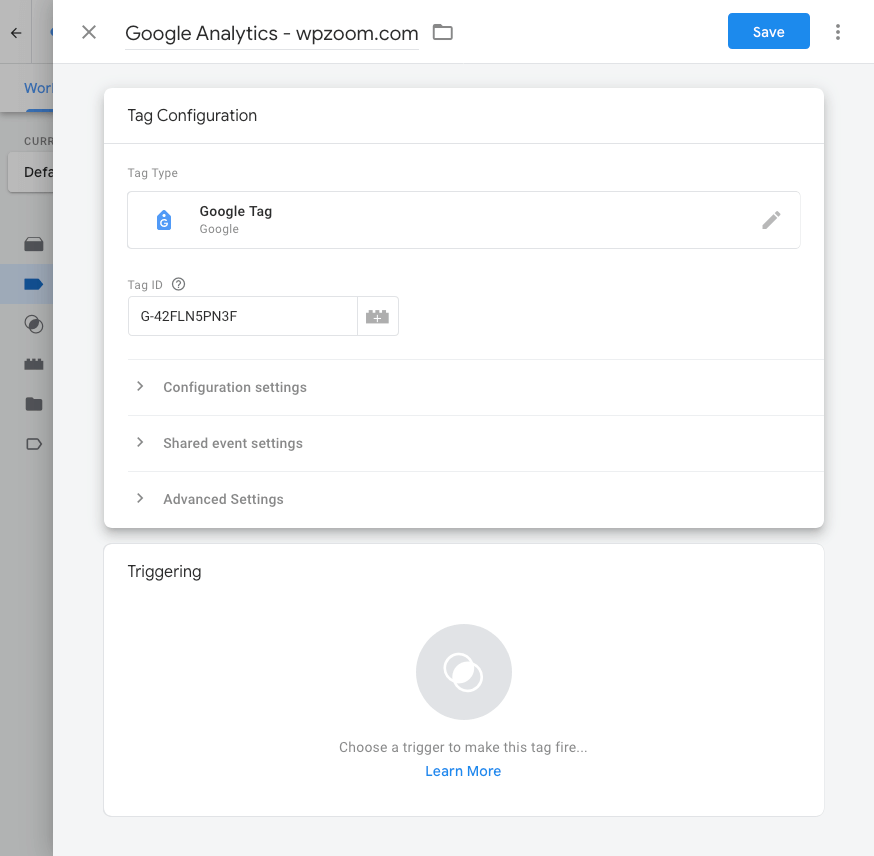
Task: Insert variable using brick plus icon
Action: [x=377, y=316]
